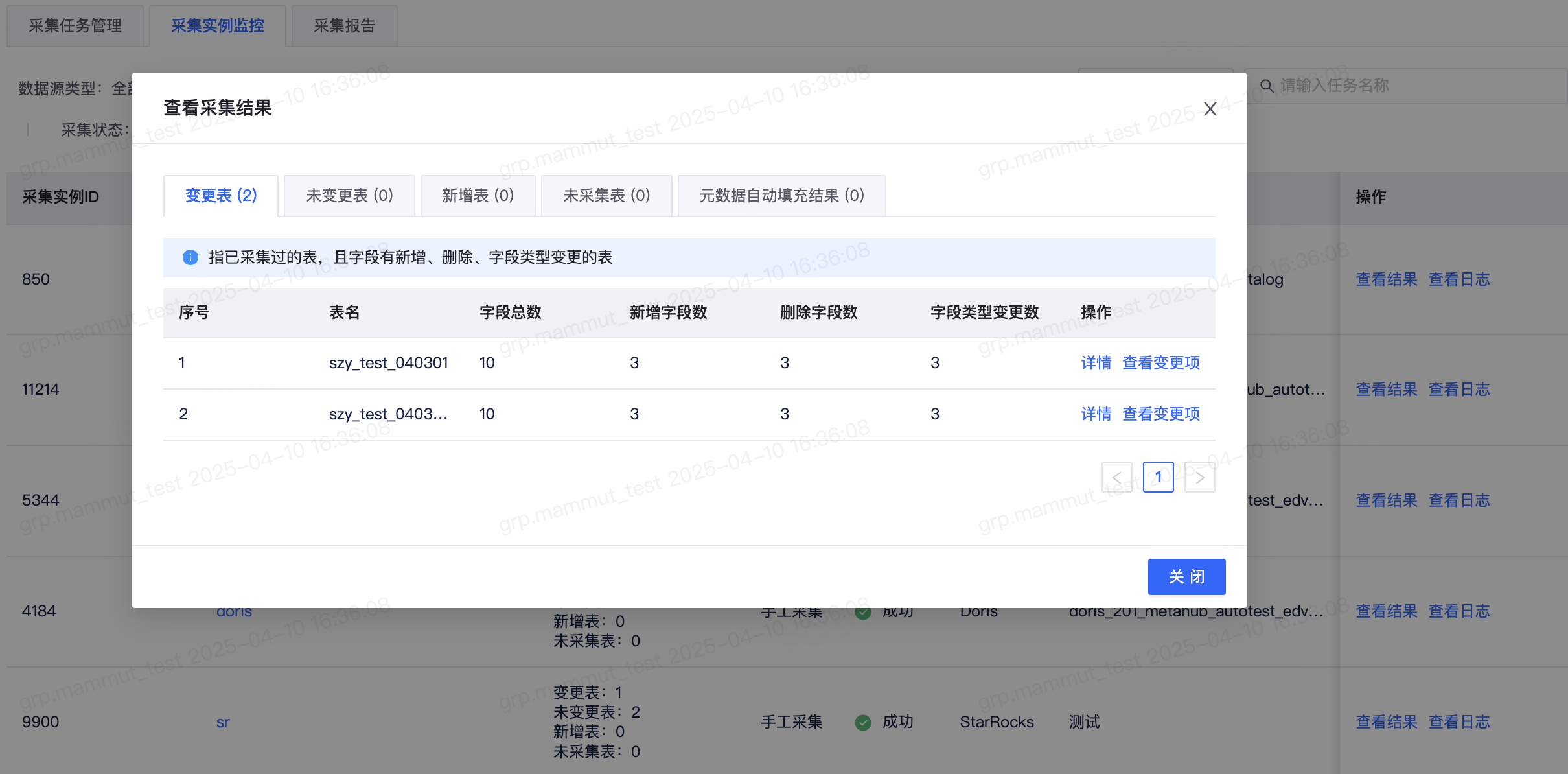Select the 采集实例监控 tab in background page
The height and width of the screenshot is (774, 1568).
coord(218,26)
